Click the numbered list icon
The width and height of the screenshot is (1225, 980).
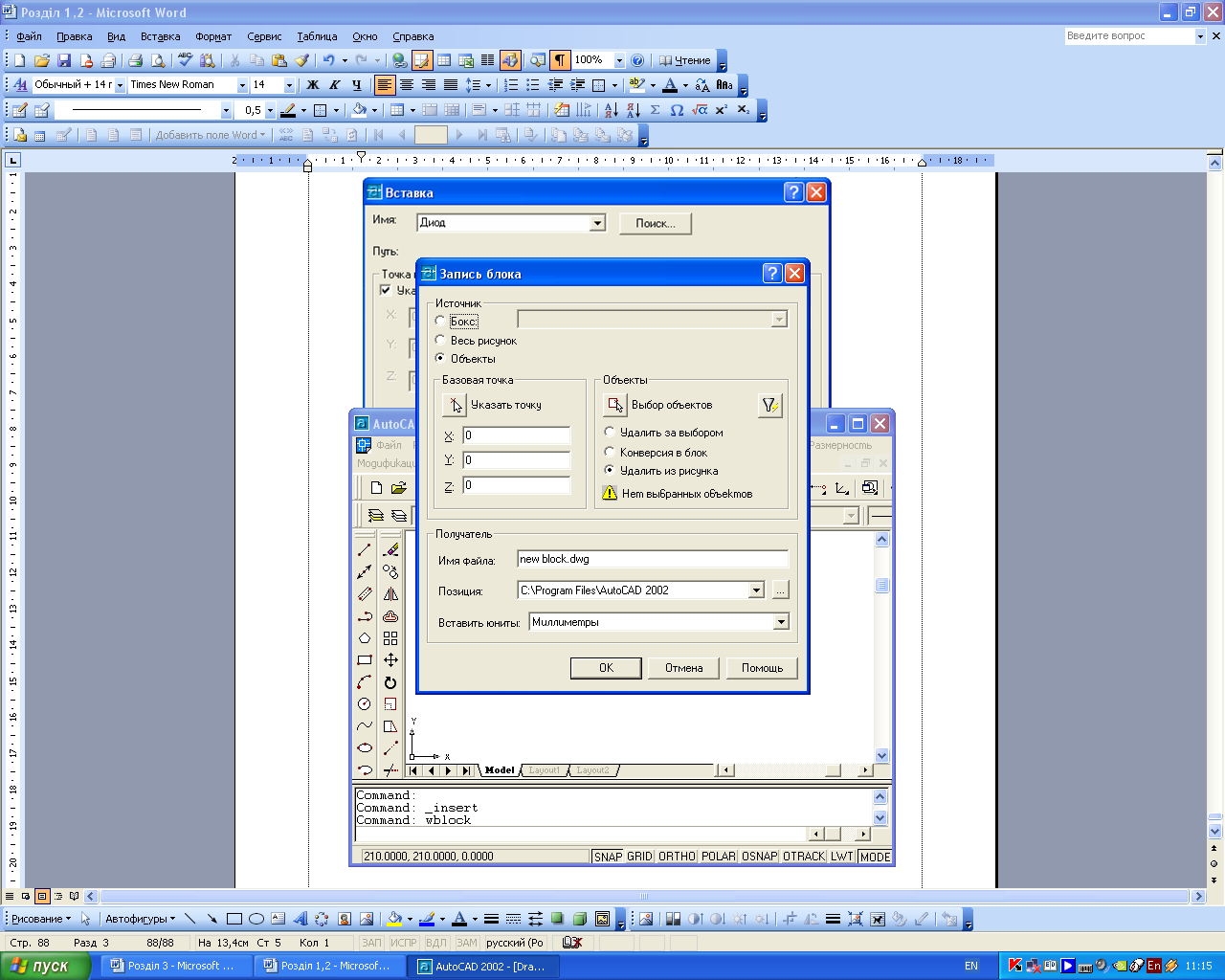click(x=512, y=85)
